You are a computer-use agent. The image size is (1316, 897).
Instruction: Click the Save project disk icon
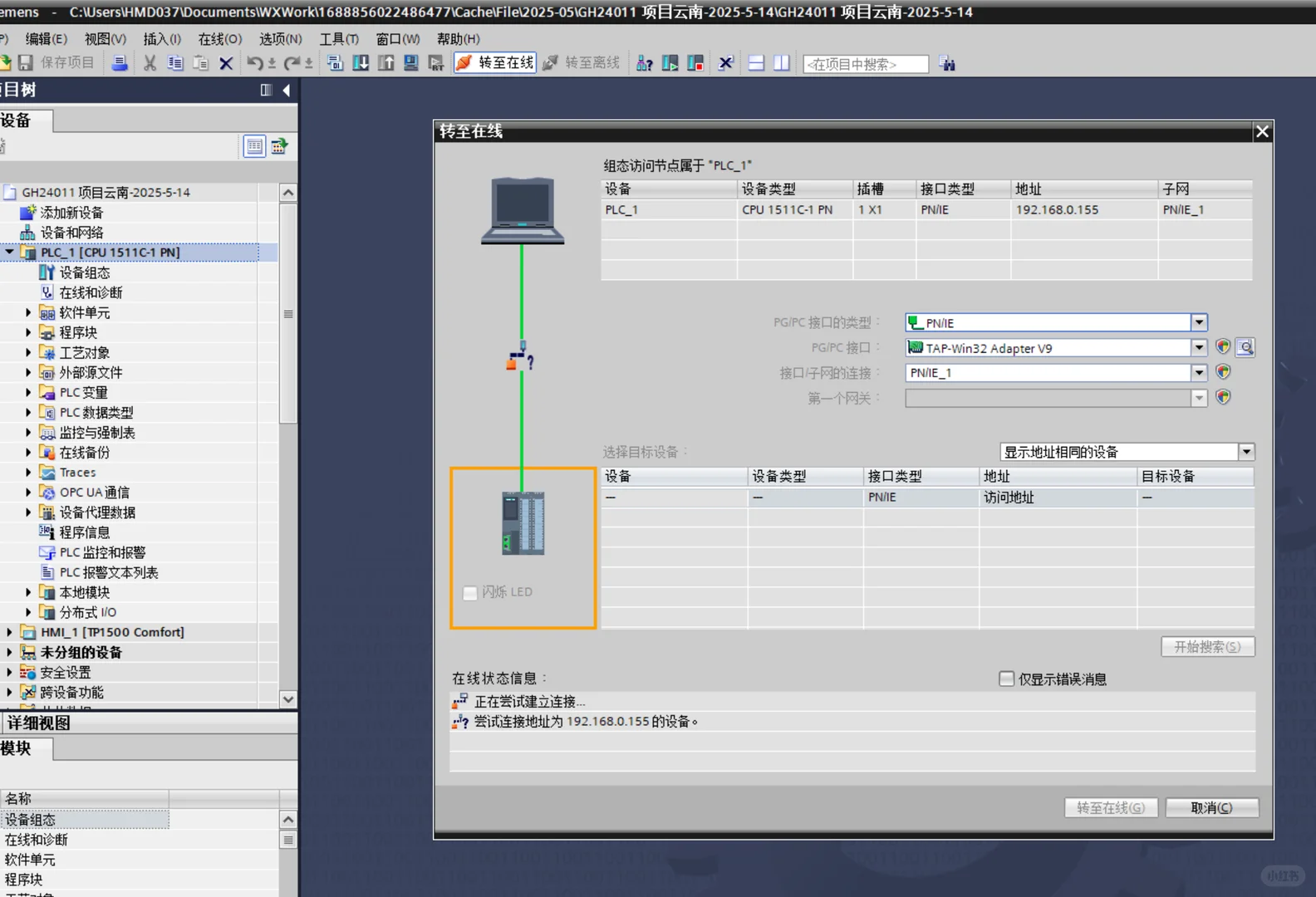26,63
